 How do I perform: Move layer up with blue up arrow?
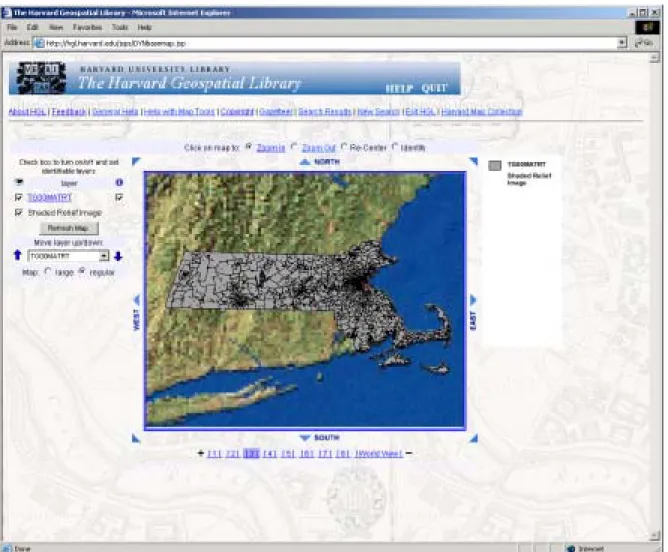point(17,255)
